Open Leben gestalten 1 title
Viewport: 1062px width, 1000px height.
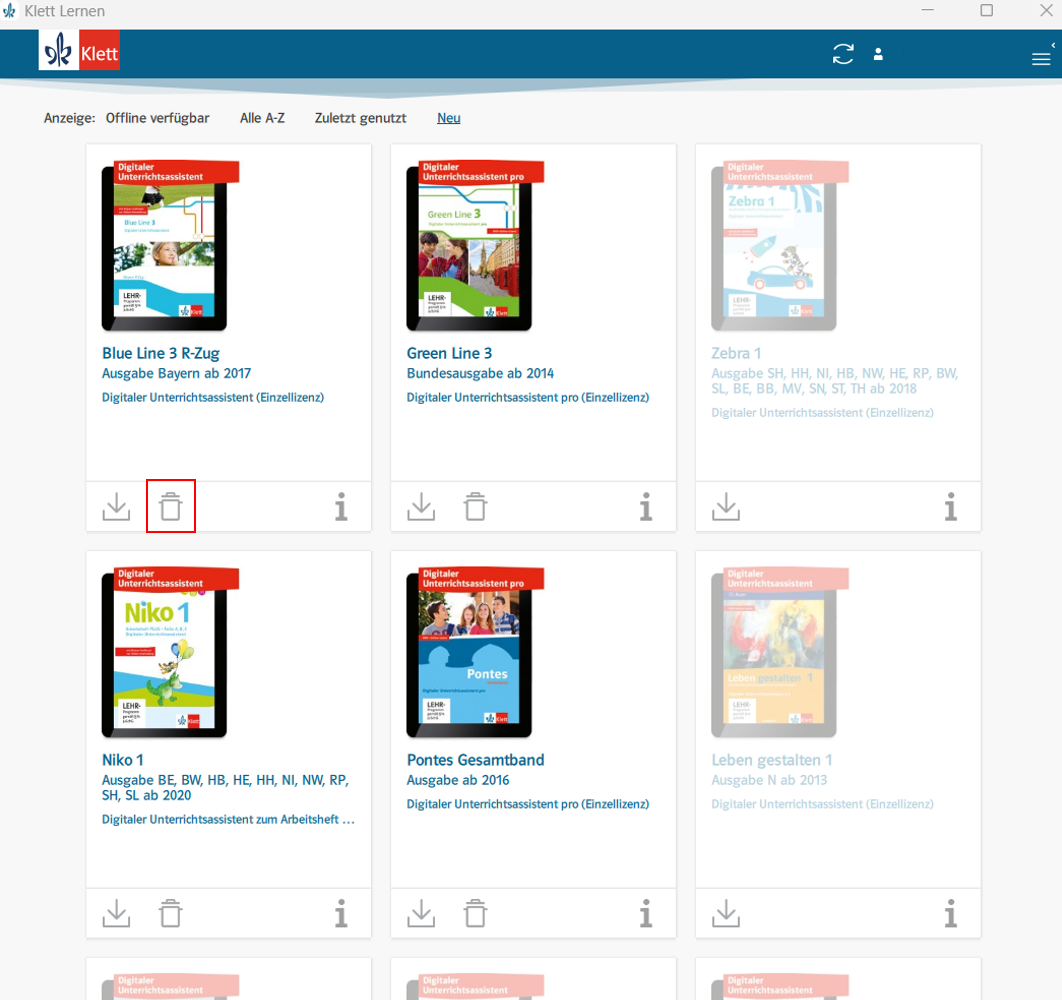coord(771,760)
